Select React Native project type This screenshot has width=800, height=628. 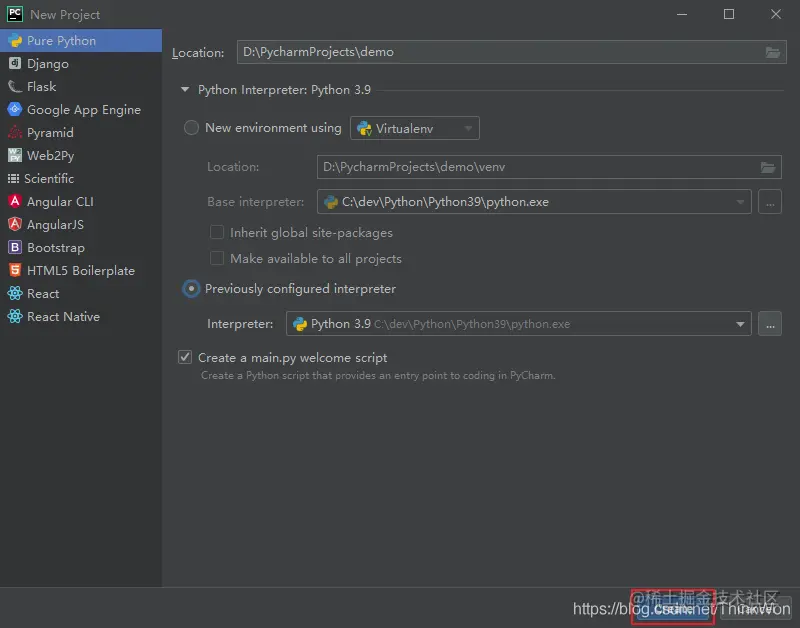(81, 316)
